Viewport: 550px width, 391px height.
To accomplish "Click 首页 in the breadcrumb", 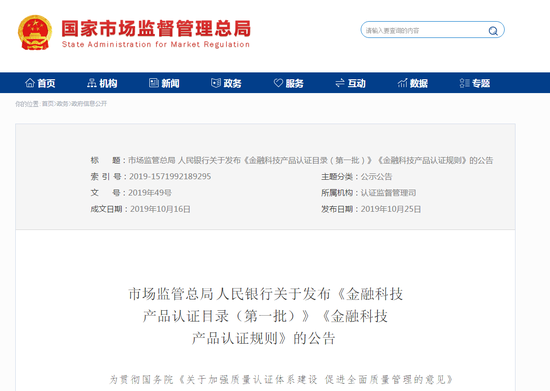I will point(48,104).
